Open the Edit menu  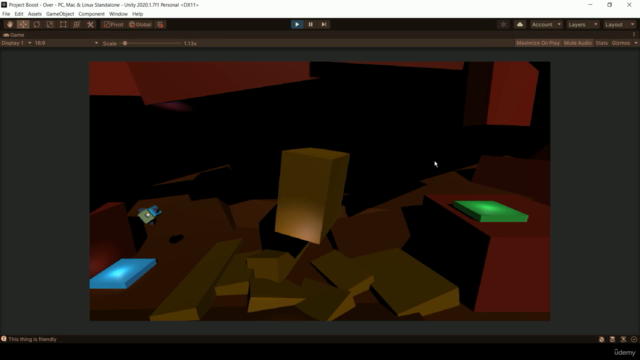[19, 14]
